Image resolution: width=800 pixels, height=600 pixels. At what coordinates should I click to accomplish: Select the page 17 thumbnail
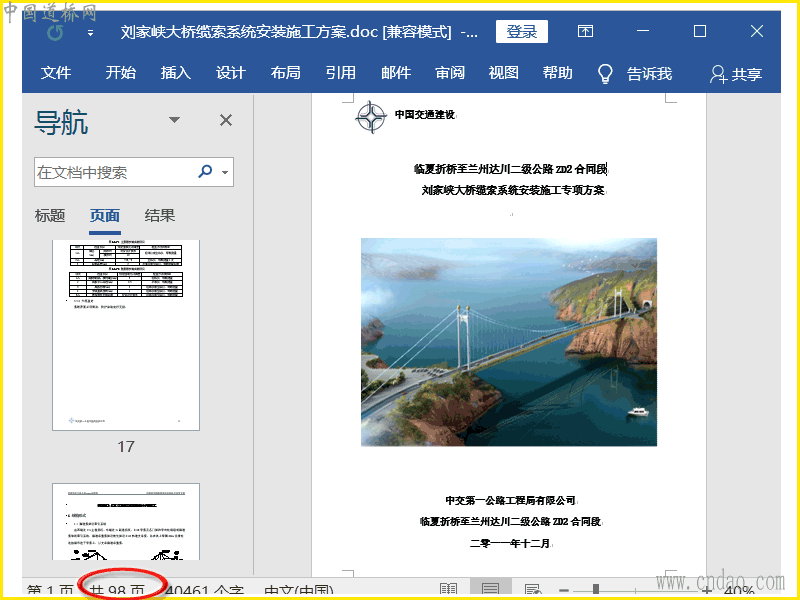pos(126,335)
